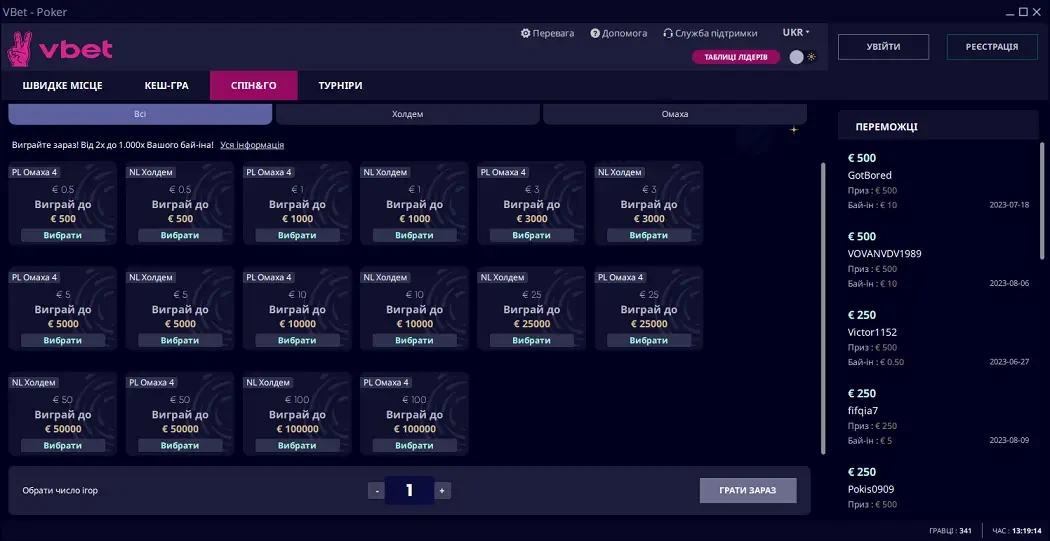
Task: Click the number of games input field
Action: [409, 490]
